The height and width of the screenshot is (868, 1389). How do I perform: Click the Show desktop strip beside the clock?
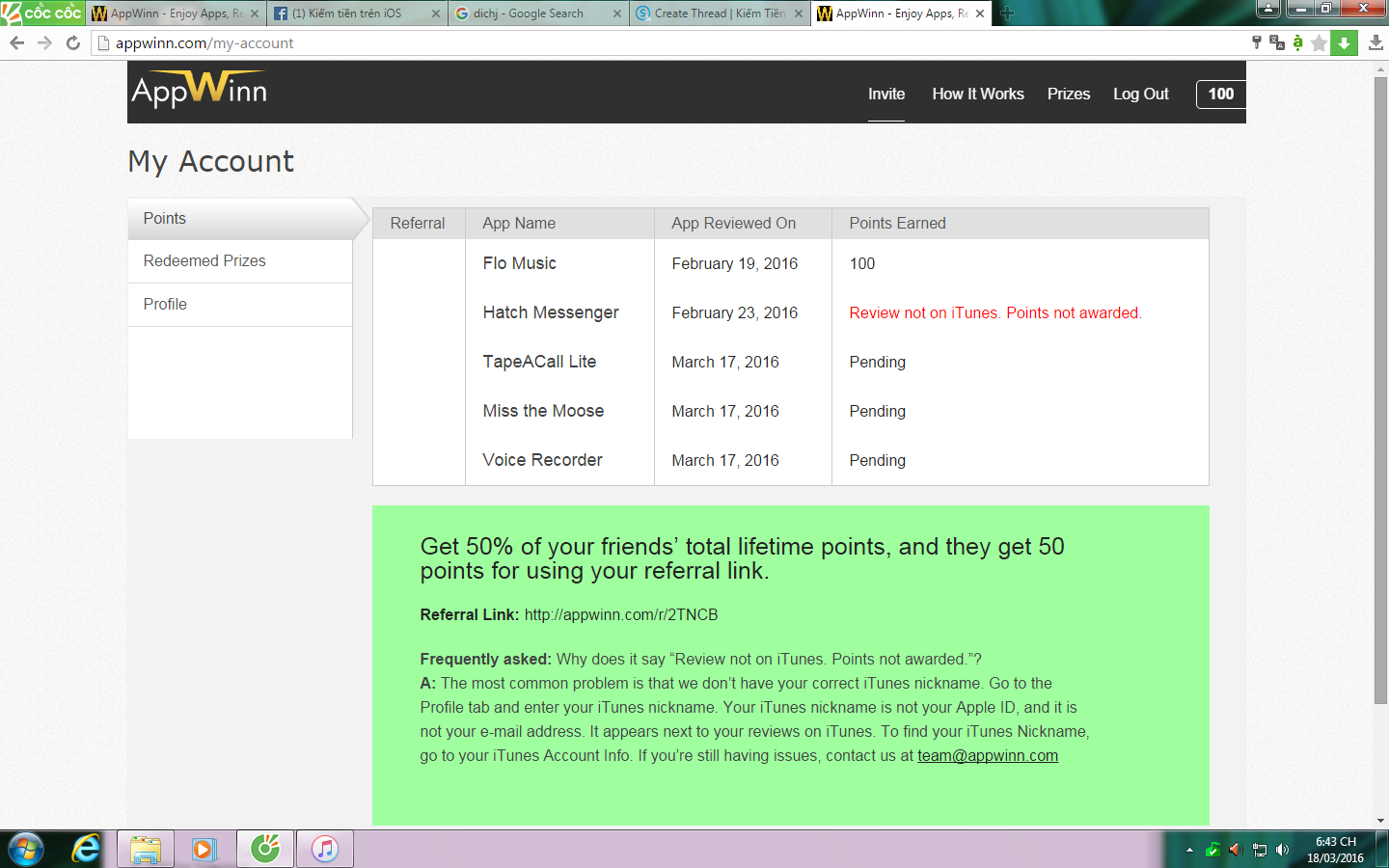pyautogui.click(x=1382, y=849)
